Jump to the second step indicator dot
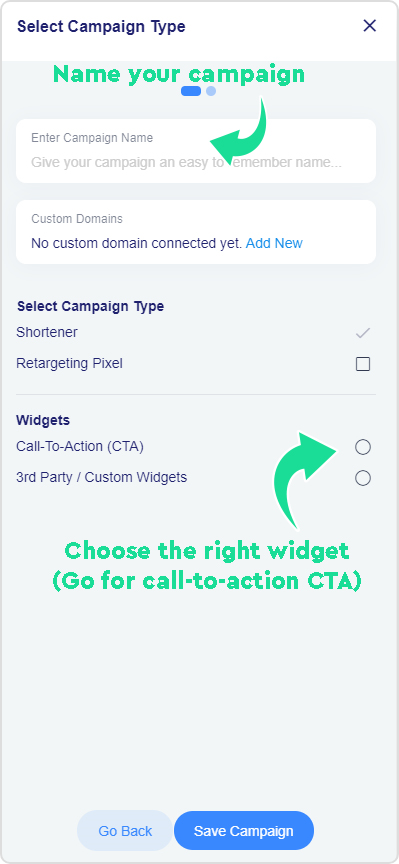The height and width of the screenshot is (864, 399). 211,91
